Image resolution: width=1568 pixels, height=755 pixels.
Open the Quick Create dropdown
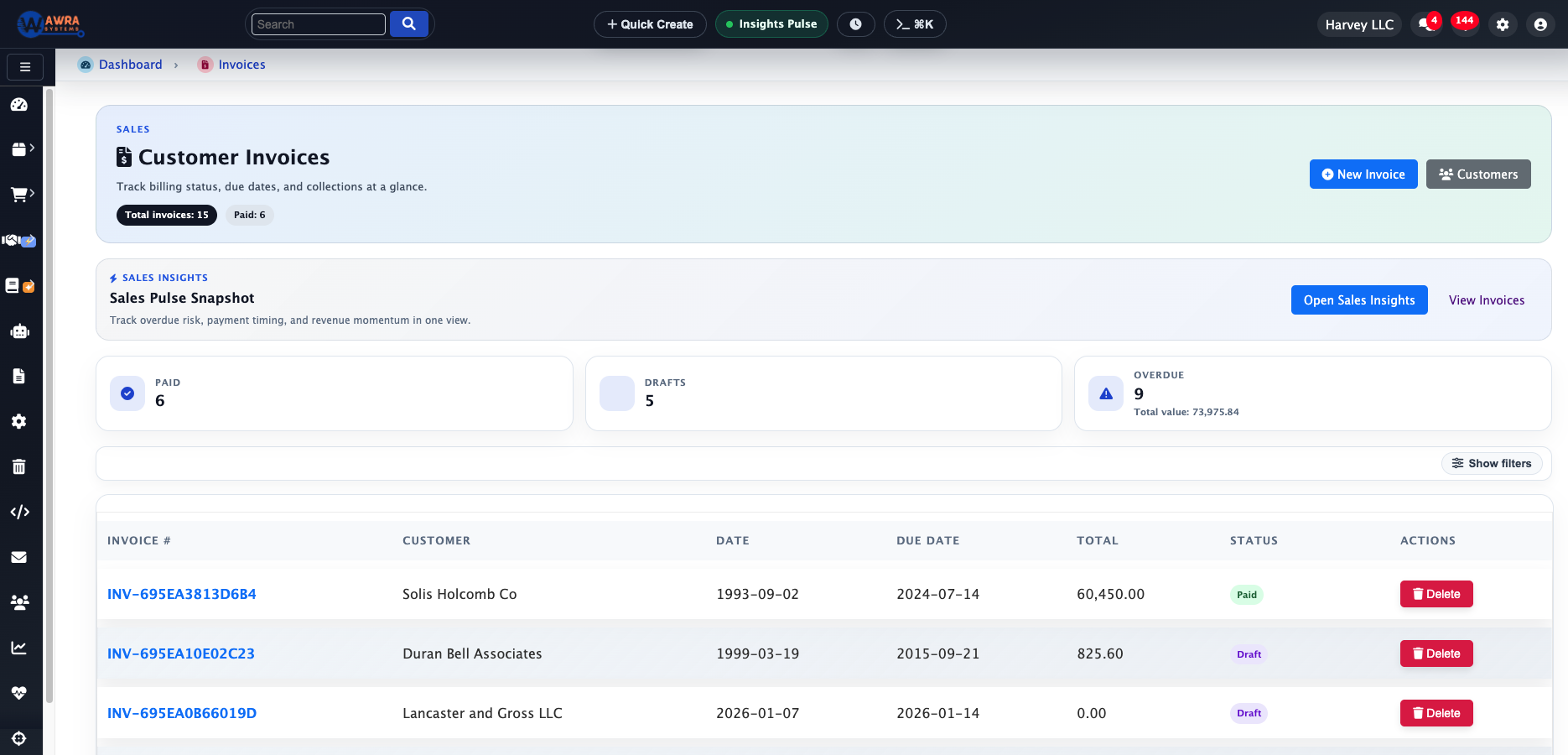[x=650, y=24]
